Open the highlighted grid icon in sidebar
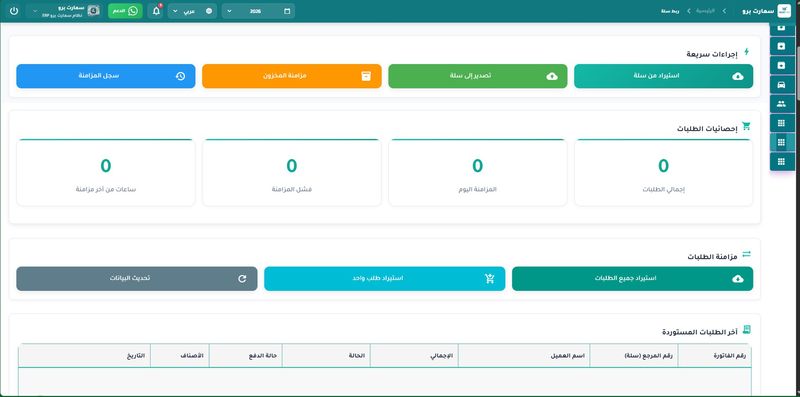Image resolution: width=800 pixels, height=397 pixels. click(x=781, y=142)
